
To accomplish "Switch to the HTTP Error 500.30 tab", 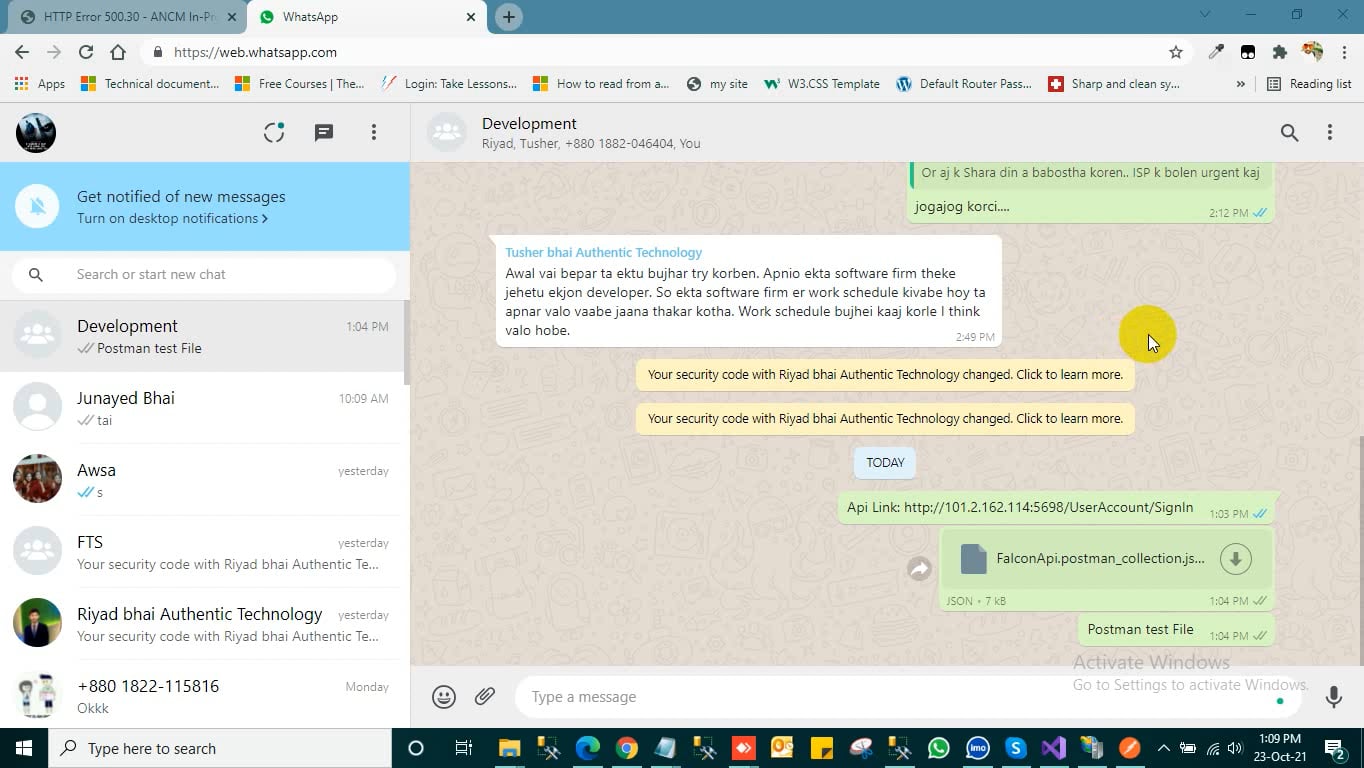I will pyautogui.click(x=130, y=17).
